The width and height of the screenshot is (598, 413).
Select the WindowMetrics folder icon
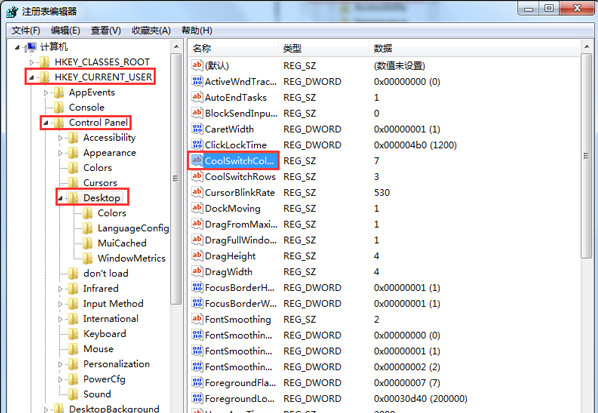coord(88,258)
